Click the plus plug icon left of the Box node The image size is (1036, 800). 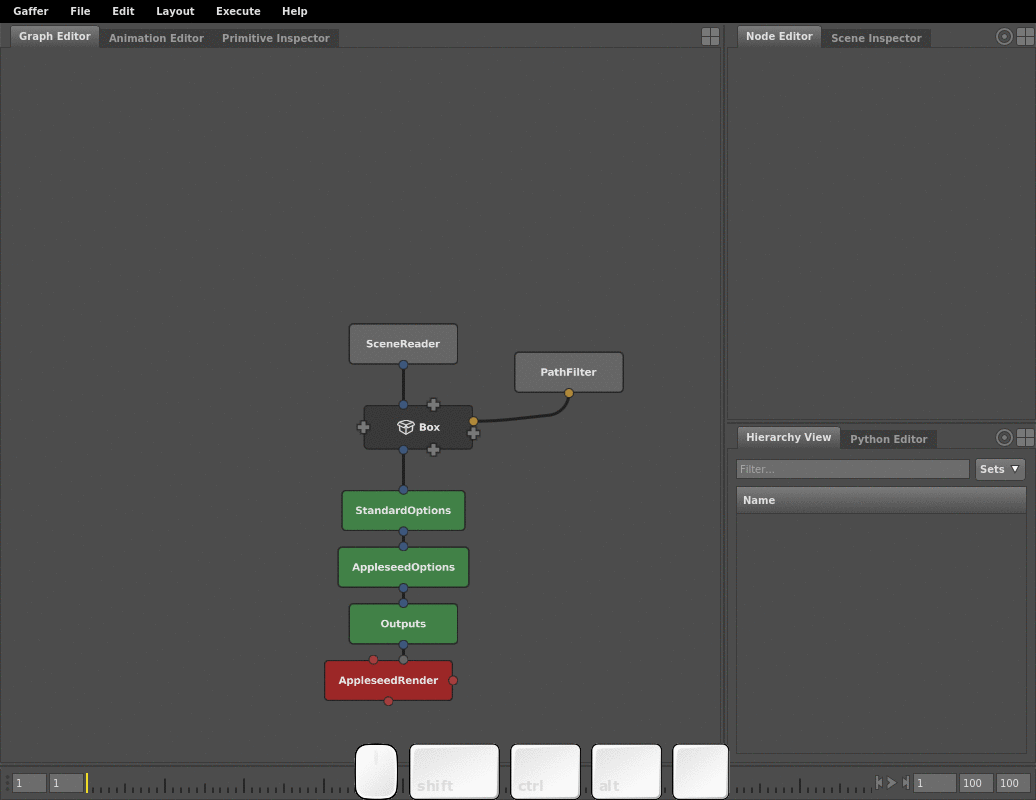pyautogui.click(x=363, y=427)
